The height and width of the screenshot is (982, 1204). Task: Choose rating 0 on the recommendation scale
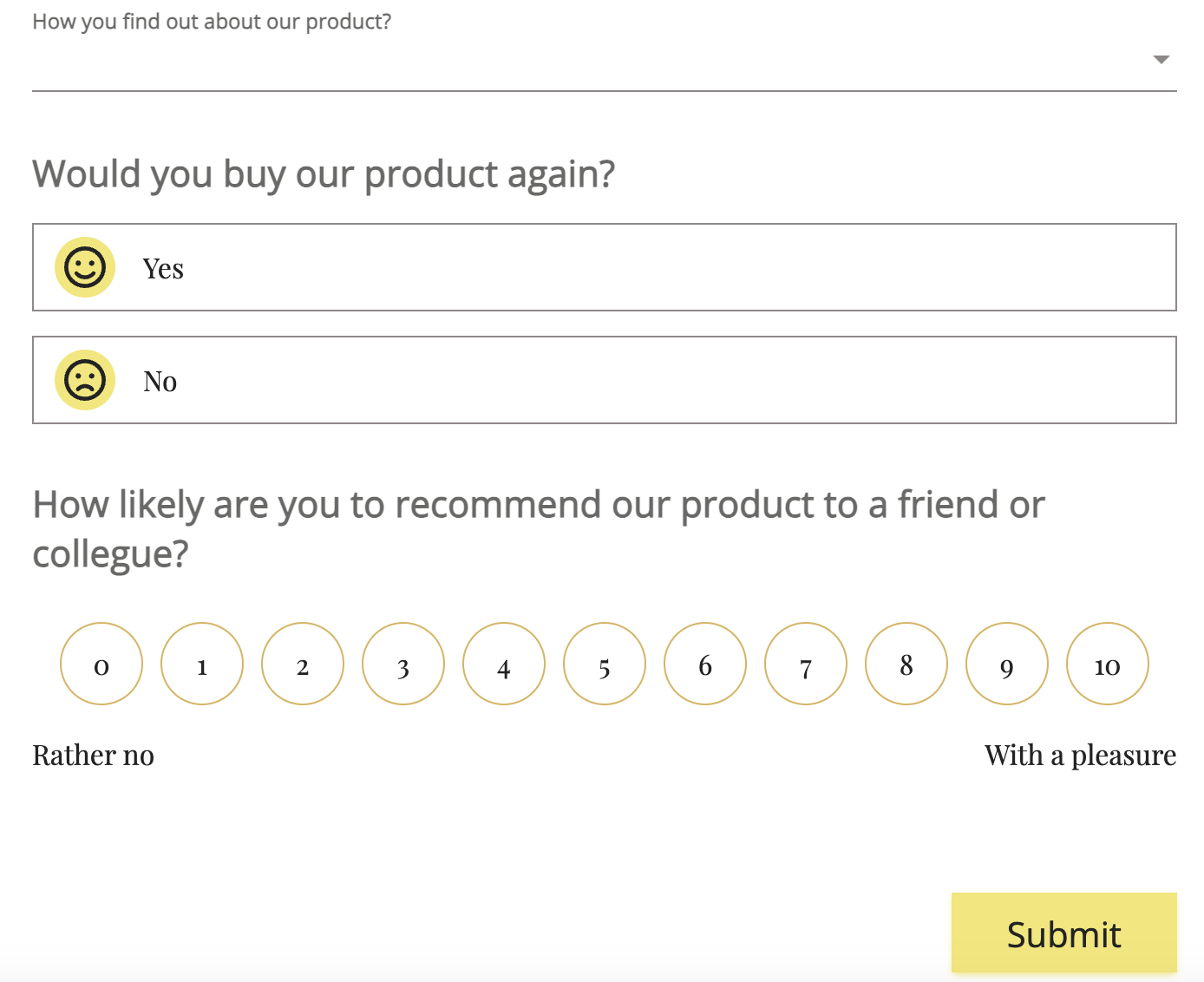[x=101, y=663]
